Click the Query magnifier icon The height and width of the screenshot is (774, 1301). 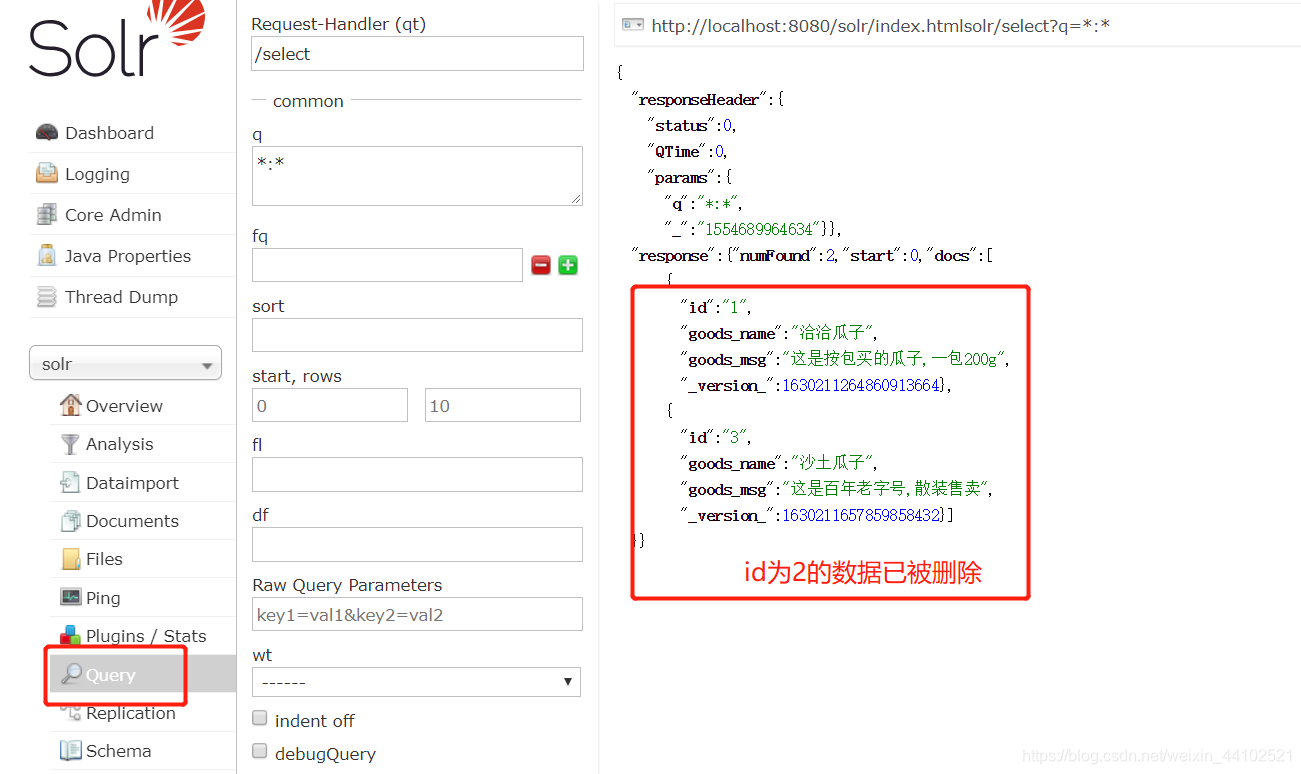[71, 674]
